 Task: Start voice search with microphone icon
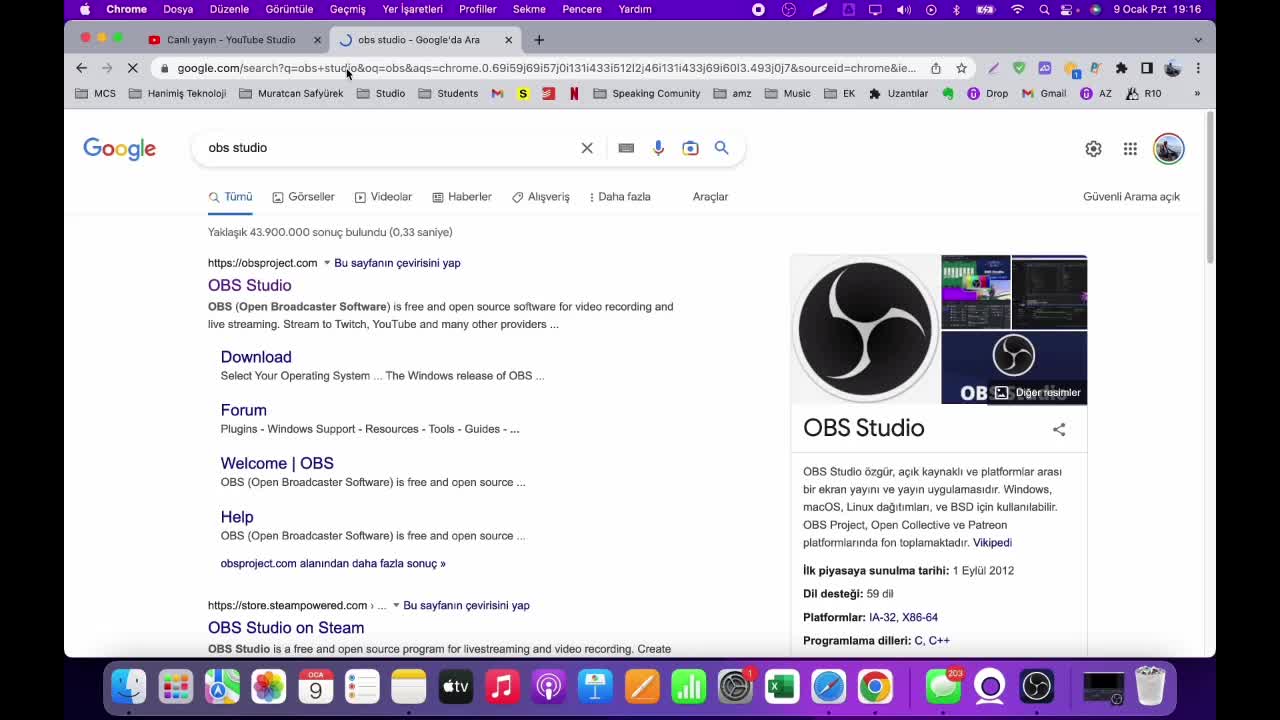pyautogui.click(x=658, y=148)
